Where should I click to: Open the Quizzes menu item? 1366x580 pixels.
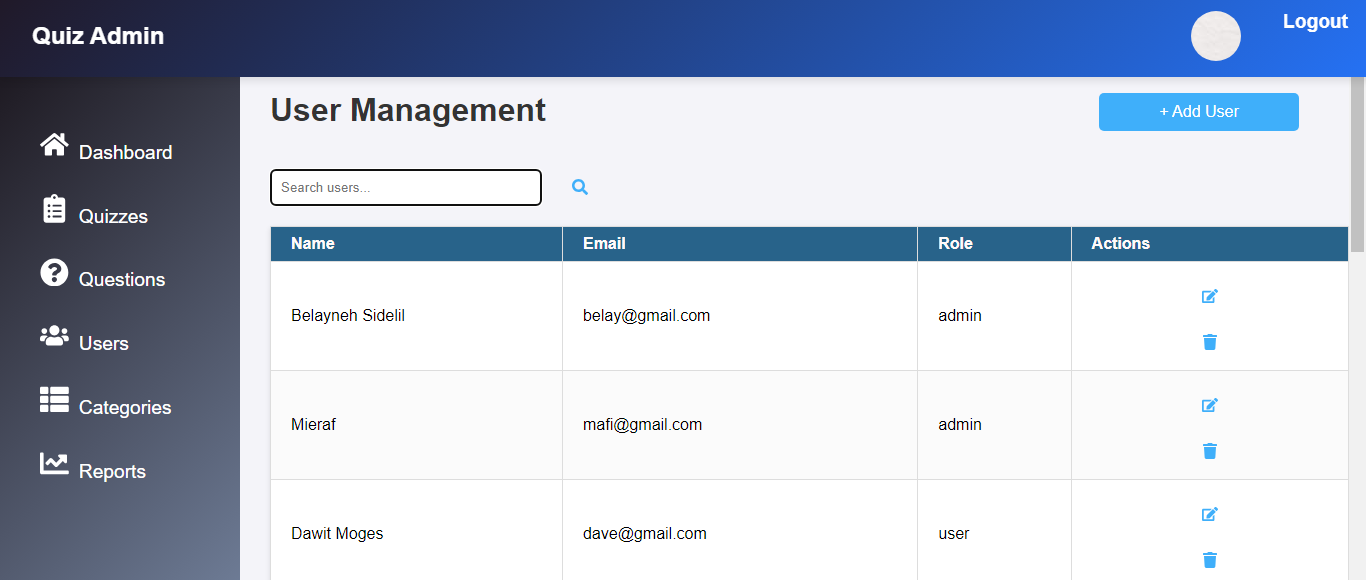pyautogui.click(x=113, y=216)
